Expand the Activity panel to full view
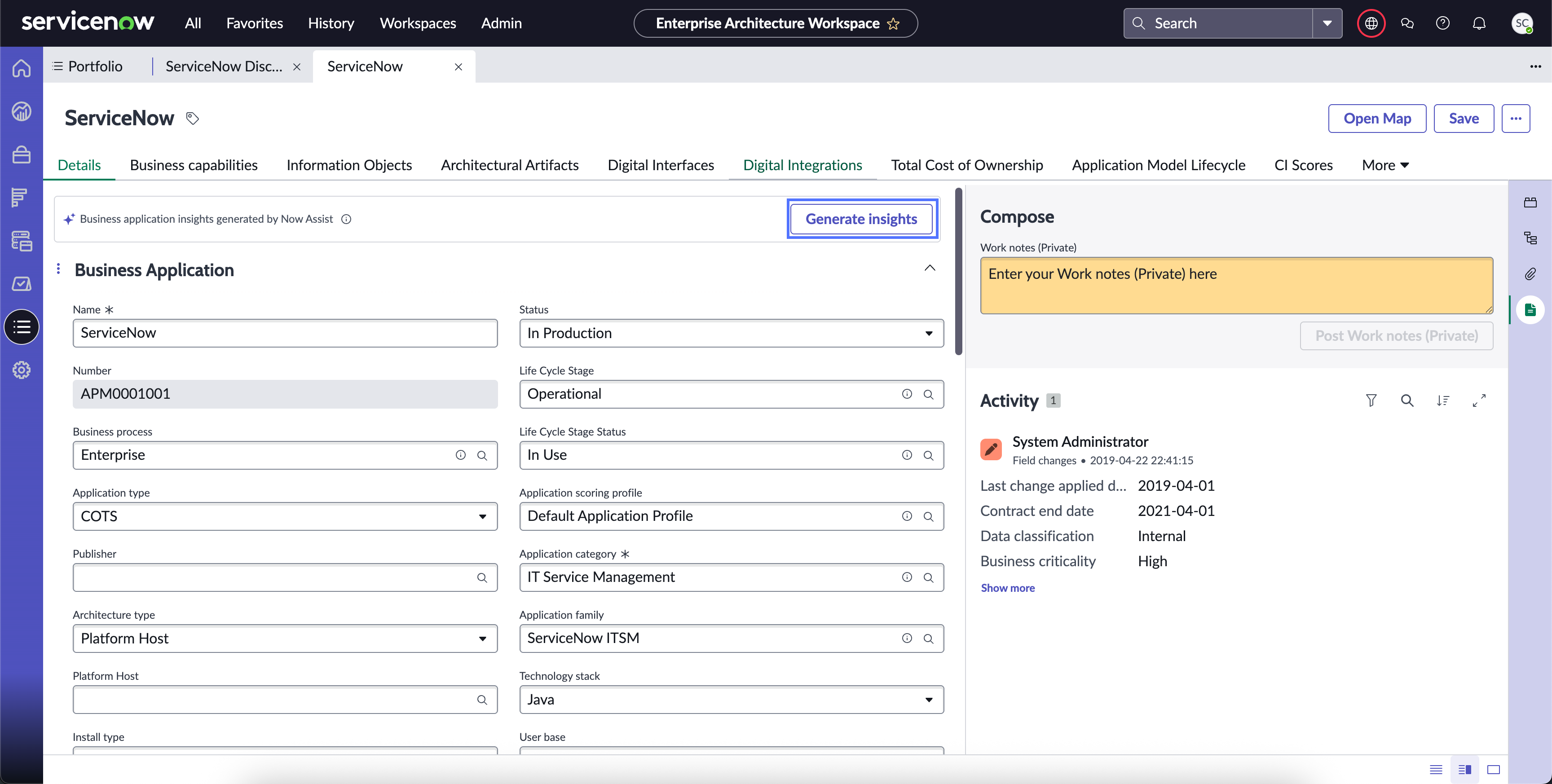Screen dimensions: 1552x784 (1479, 401)
